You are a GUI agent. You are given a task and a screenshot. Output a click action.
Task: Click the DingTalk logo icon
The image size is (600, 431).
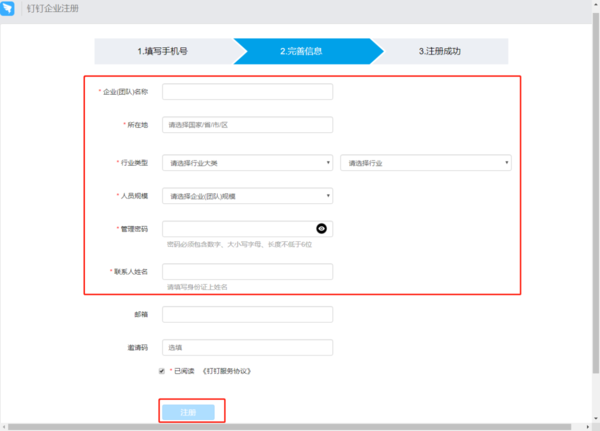click(x=7, y=8)
